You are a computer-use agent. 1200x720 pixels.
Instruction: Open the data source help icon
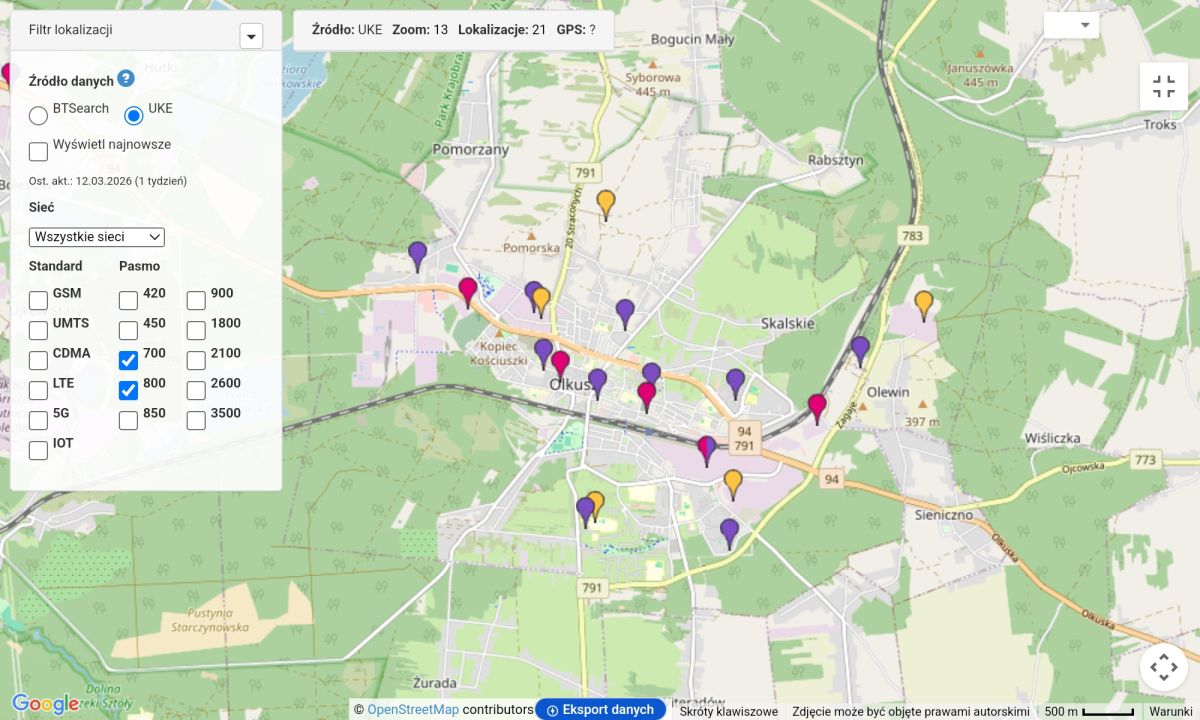point(126,78)
